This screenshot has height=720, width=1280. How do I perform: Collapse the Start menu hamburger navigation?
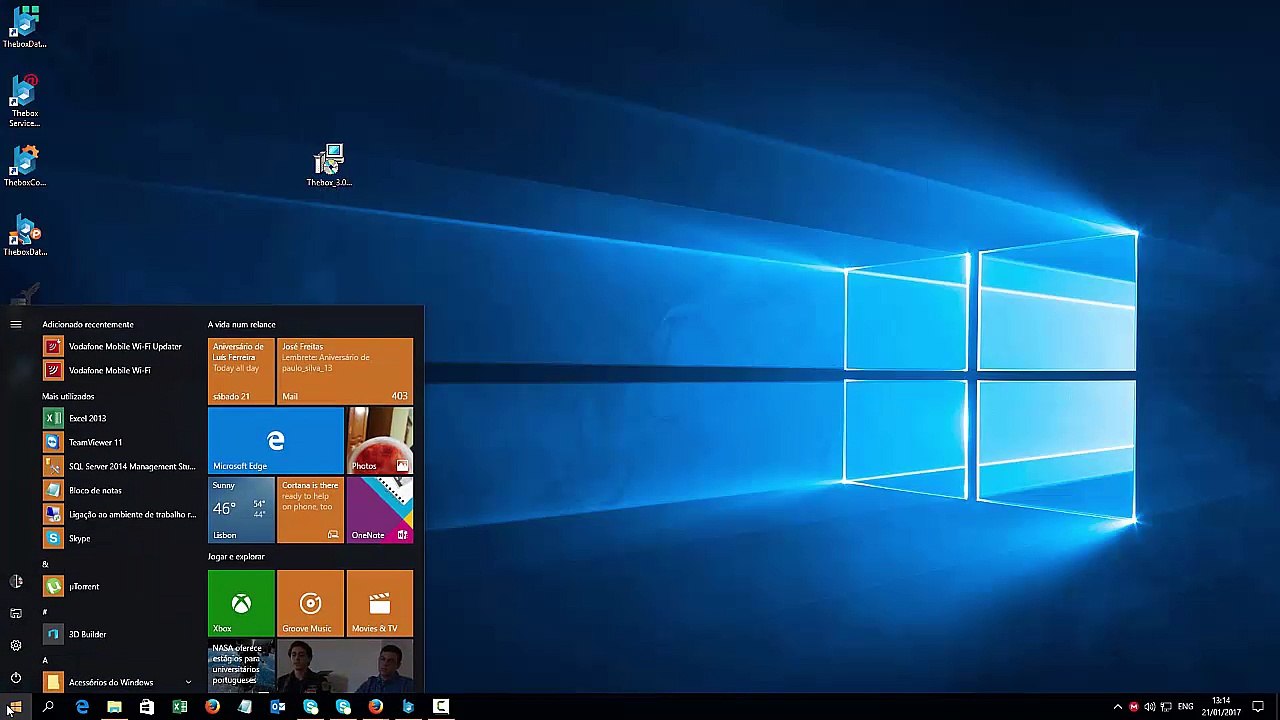[16, 324]
